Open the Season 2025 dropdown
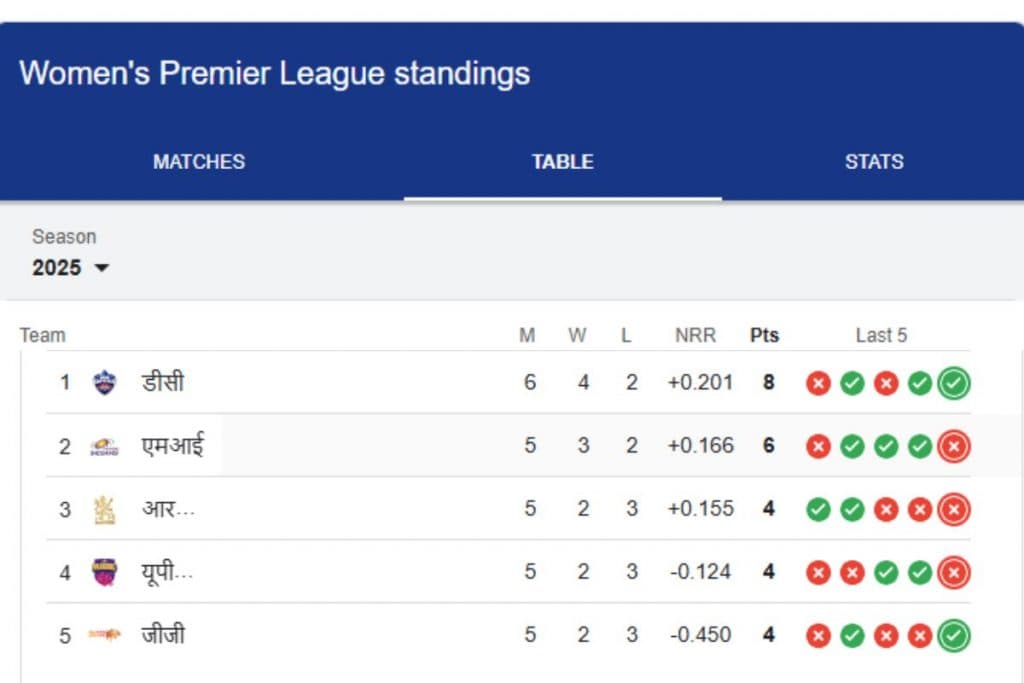 tap(70, 267)
